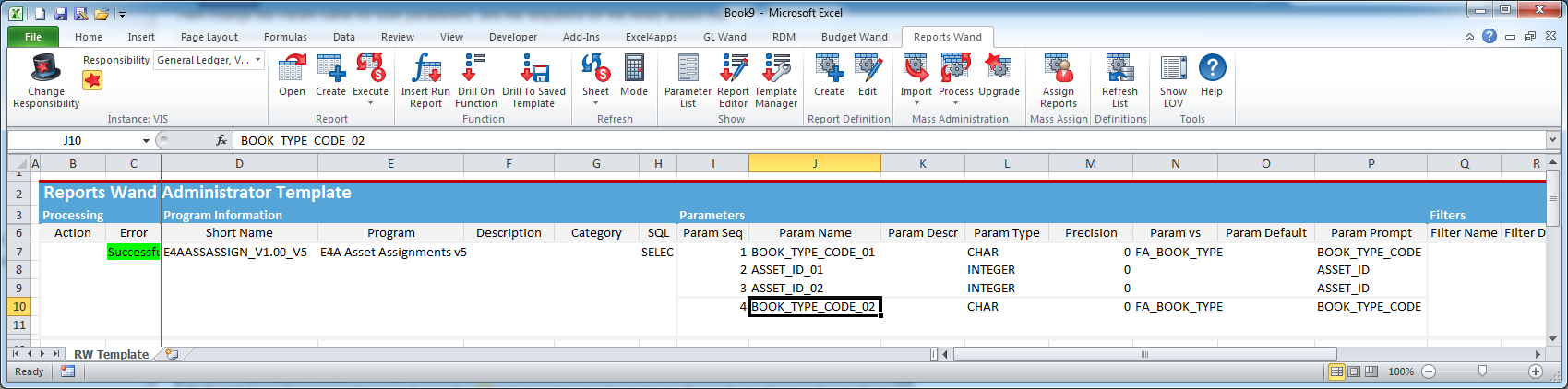Select the RW Template sheet tab
The width and height of the screenshot is (1568, 389).
click(x=111, y=354)
